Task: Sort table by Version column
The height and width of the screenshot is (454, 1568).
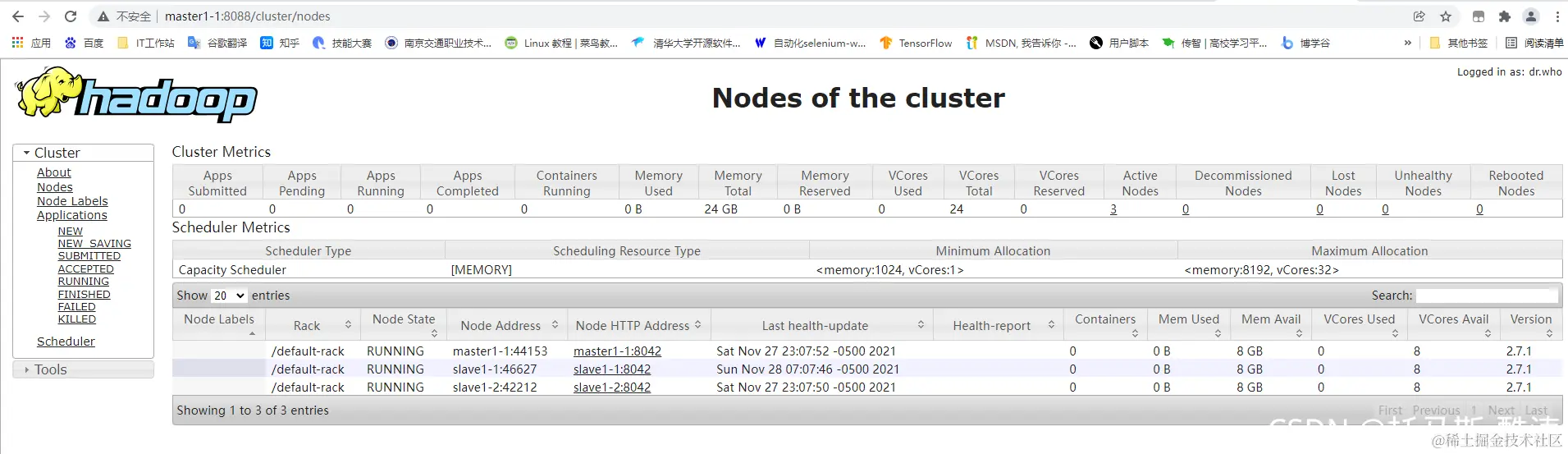Action: click(1530, 325)
